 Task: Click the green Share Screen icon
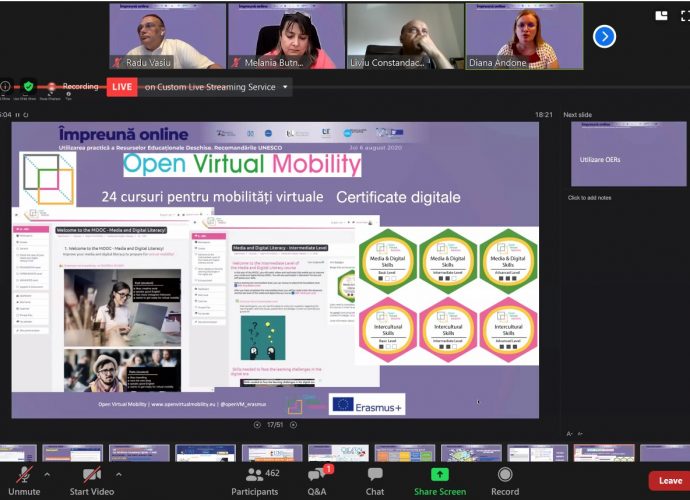pyautogui.click(x=440, y=474)
